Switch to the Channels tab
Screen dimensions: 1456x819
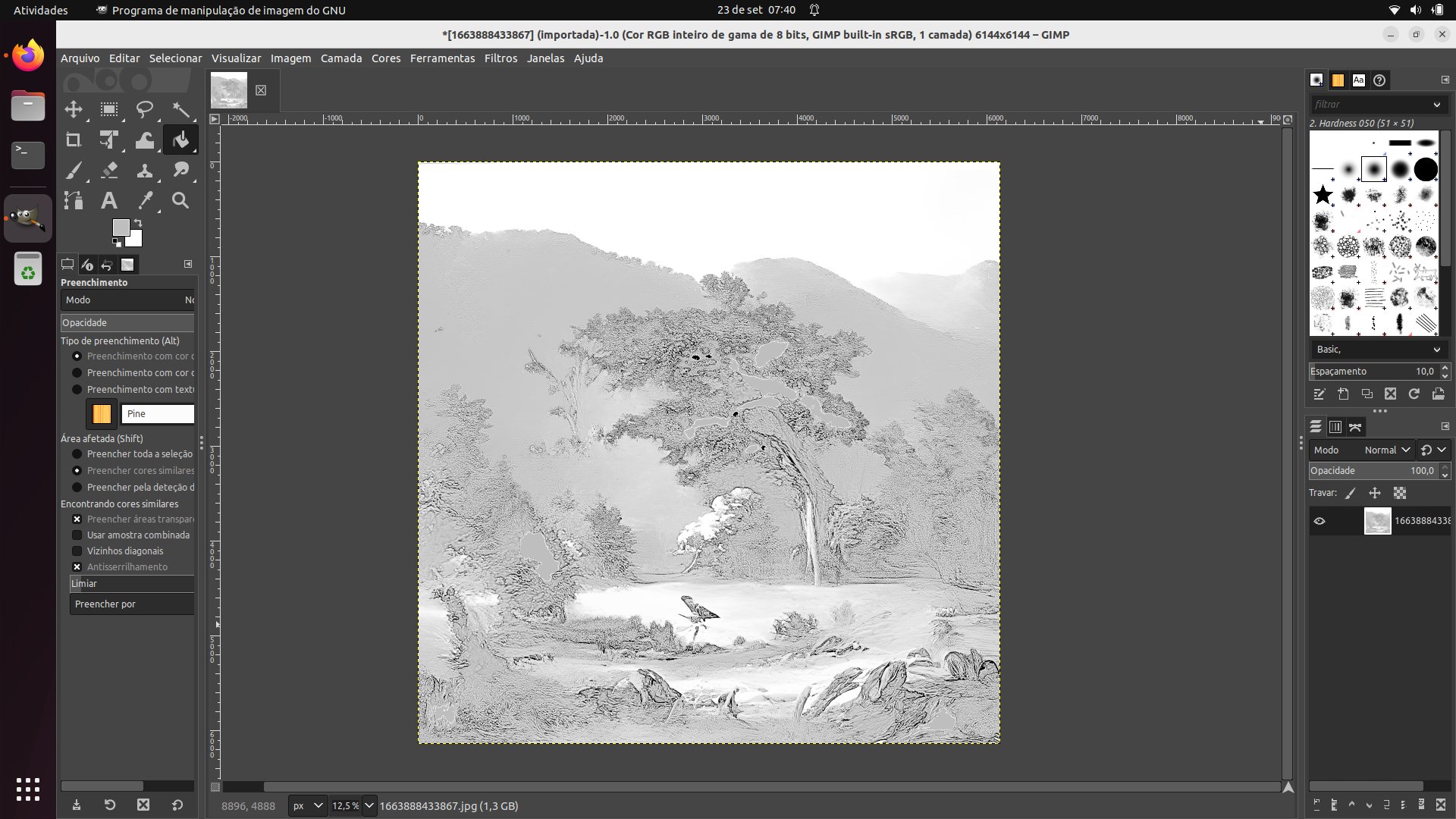click(x=1335, y=427)
